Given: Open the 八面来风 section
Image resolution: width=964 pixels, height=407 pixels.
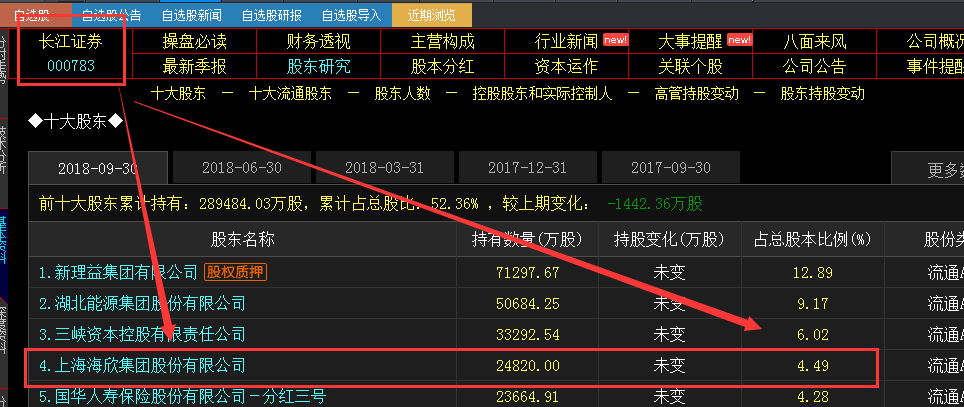Looking at the screenshot, I should click(815, 42).
